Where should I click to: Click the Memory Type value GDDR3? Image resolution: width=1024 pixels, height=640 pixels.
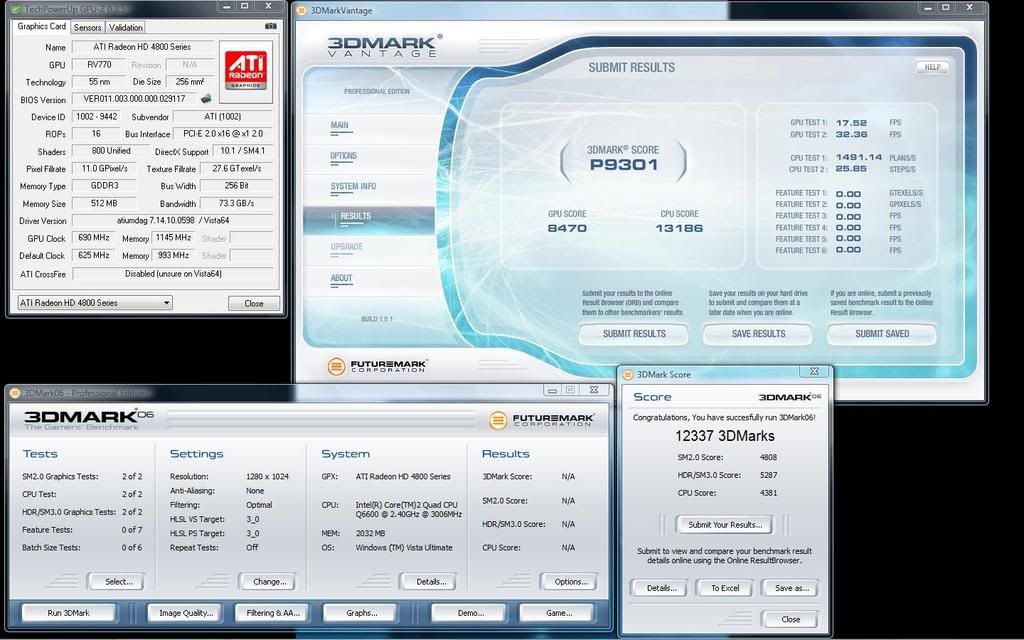coord(104,185)
